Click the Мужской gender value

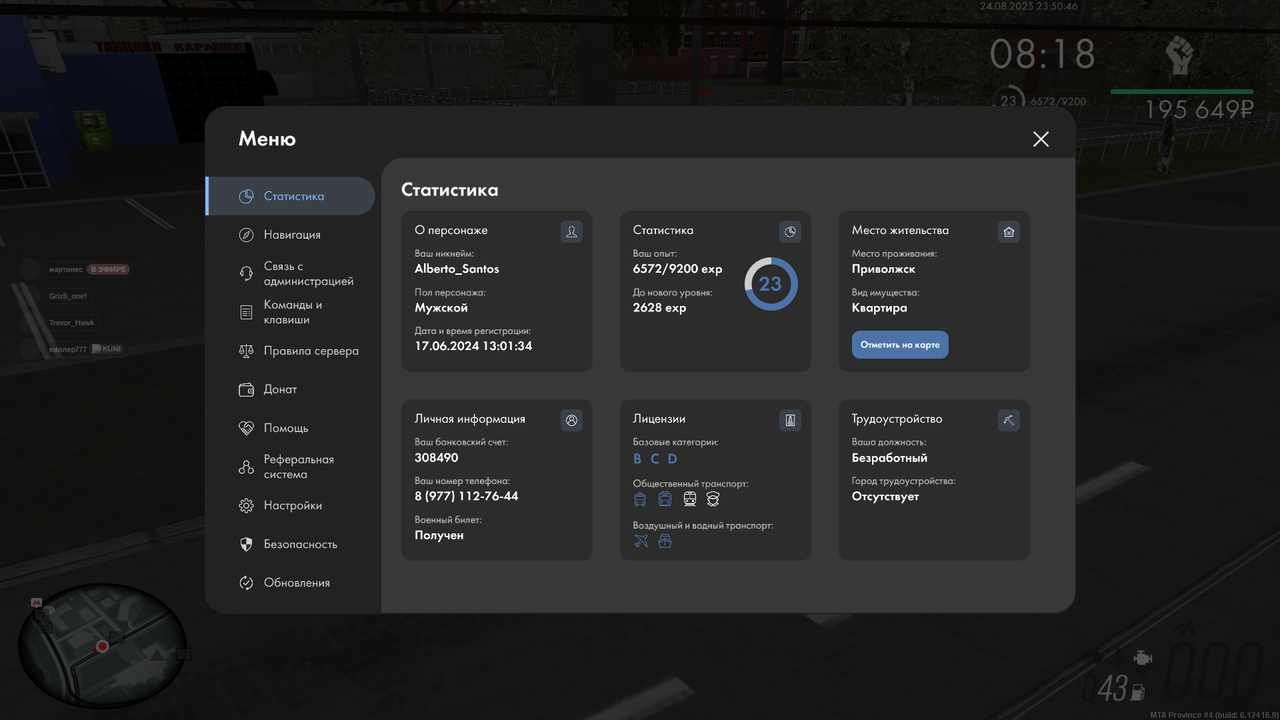click(x=441, y=308)
